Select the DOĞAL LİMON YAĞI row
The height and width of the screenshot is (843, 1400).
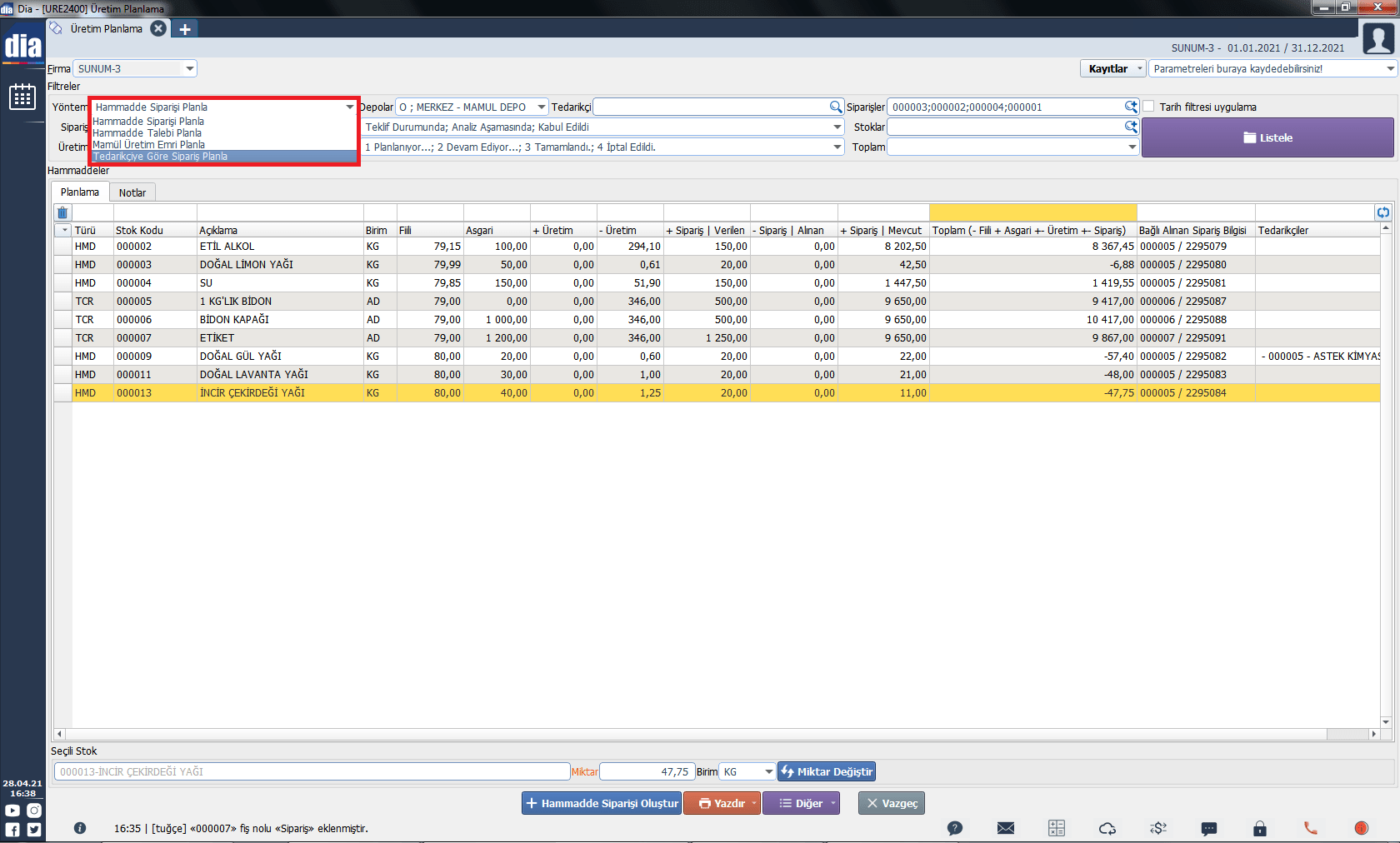717,265
